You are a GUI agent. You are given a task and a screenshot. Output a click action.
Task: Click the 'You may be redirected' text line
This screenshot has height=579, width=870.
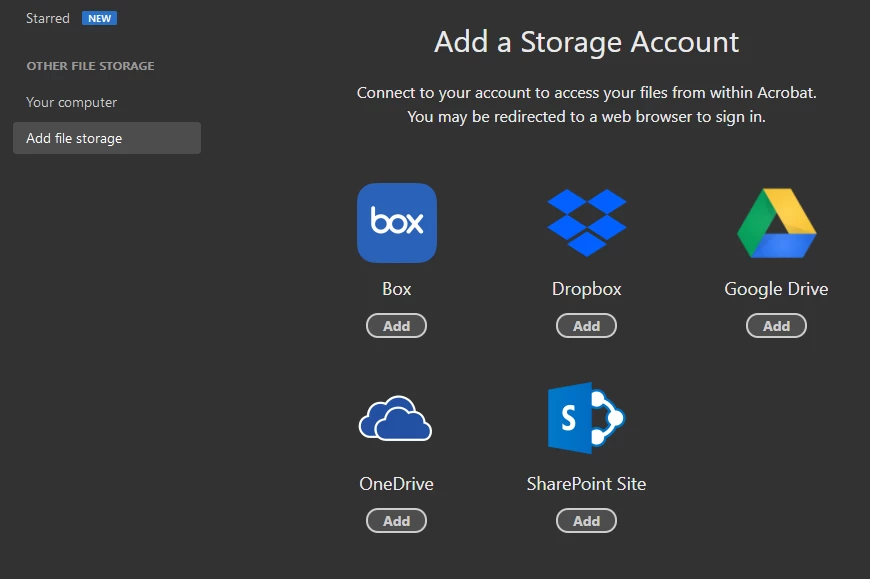point(586,117)
